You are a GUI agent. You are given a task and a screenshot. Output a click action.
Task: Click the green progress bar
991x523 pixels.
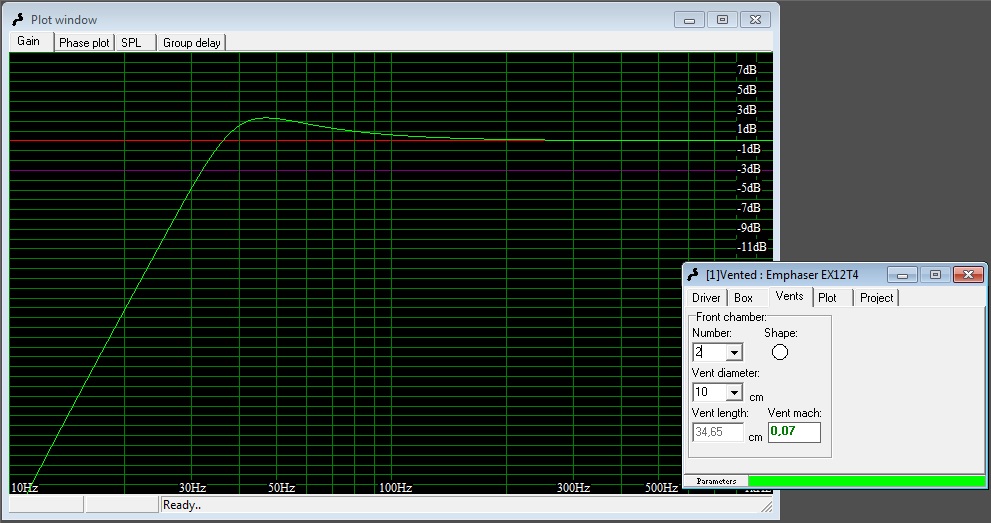(866, 481)
